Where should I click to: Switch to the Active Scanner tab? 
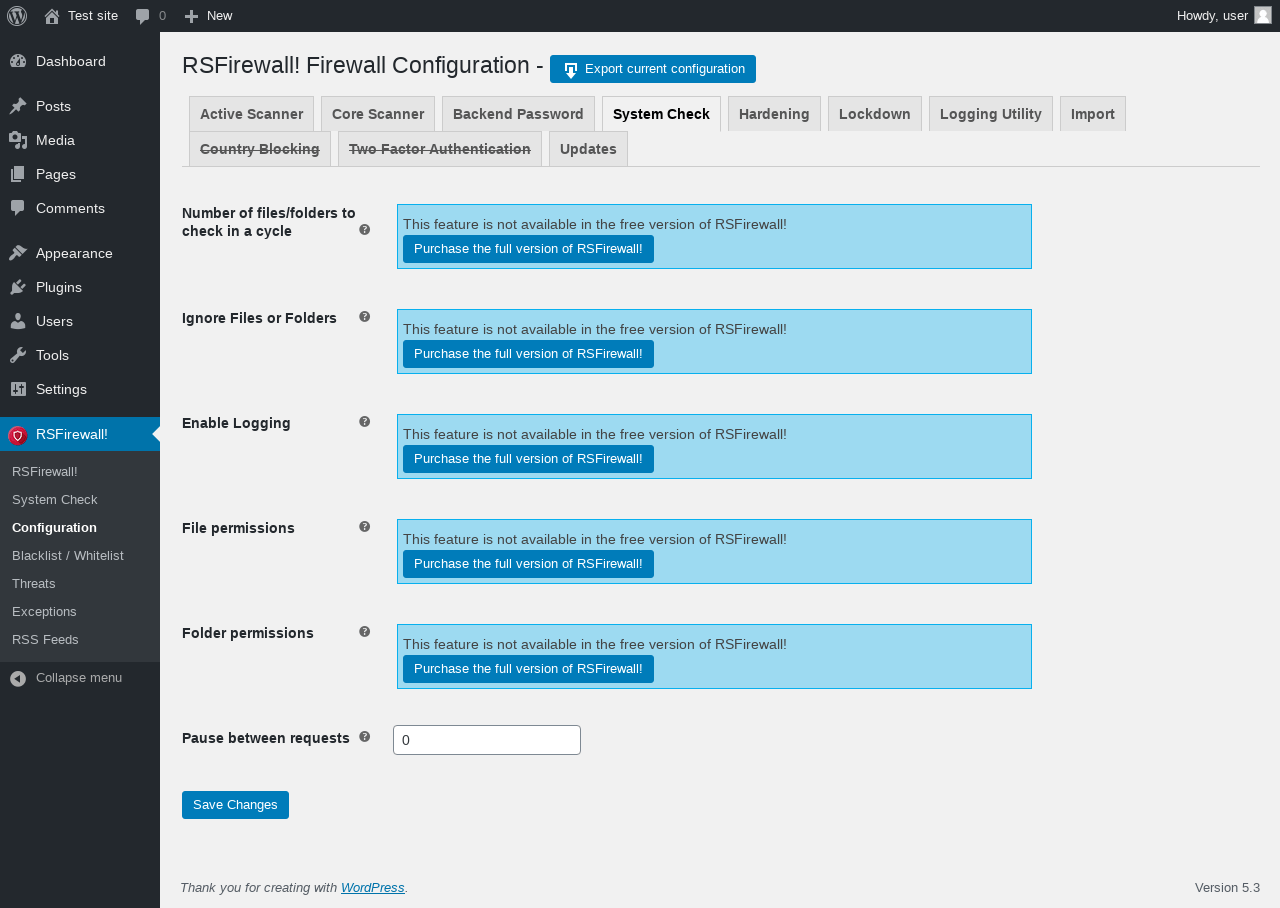[x=251, y=114]
